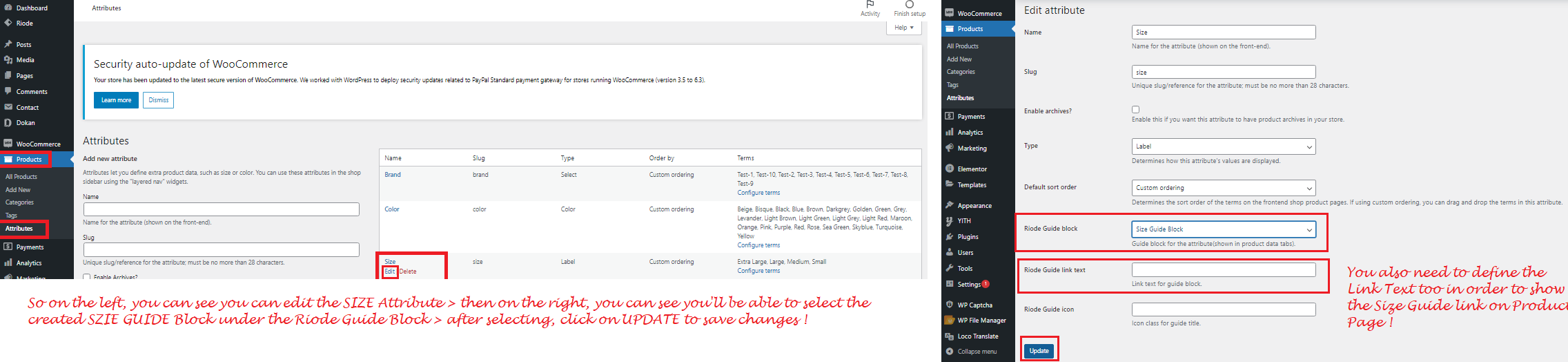The width and height of the screenshot is (1568, 362).
Task: Click the Collapse menu arrow icon
Action: (950, 351)
